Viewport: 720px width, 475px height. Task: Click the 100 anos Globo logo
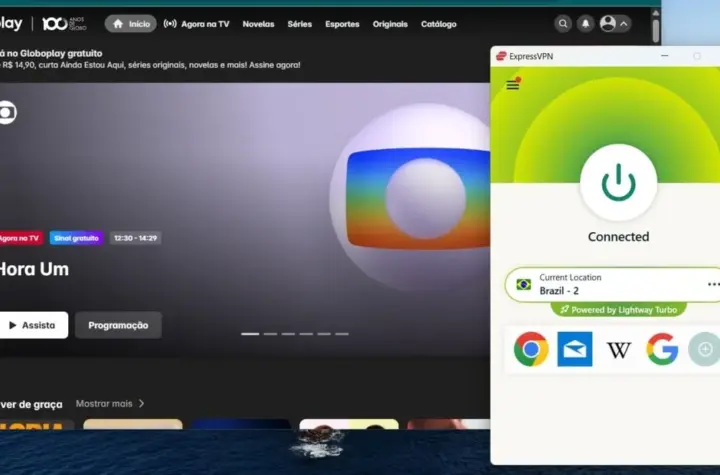click(64, 23)
